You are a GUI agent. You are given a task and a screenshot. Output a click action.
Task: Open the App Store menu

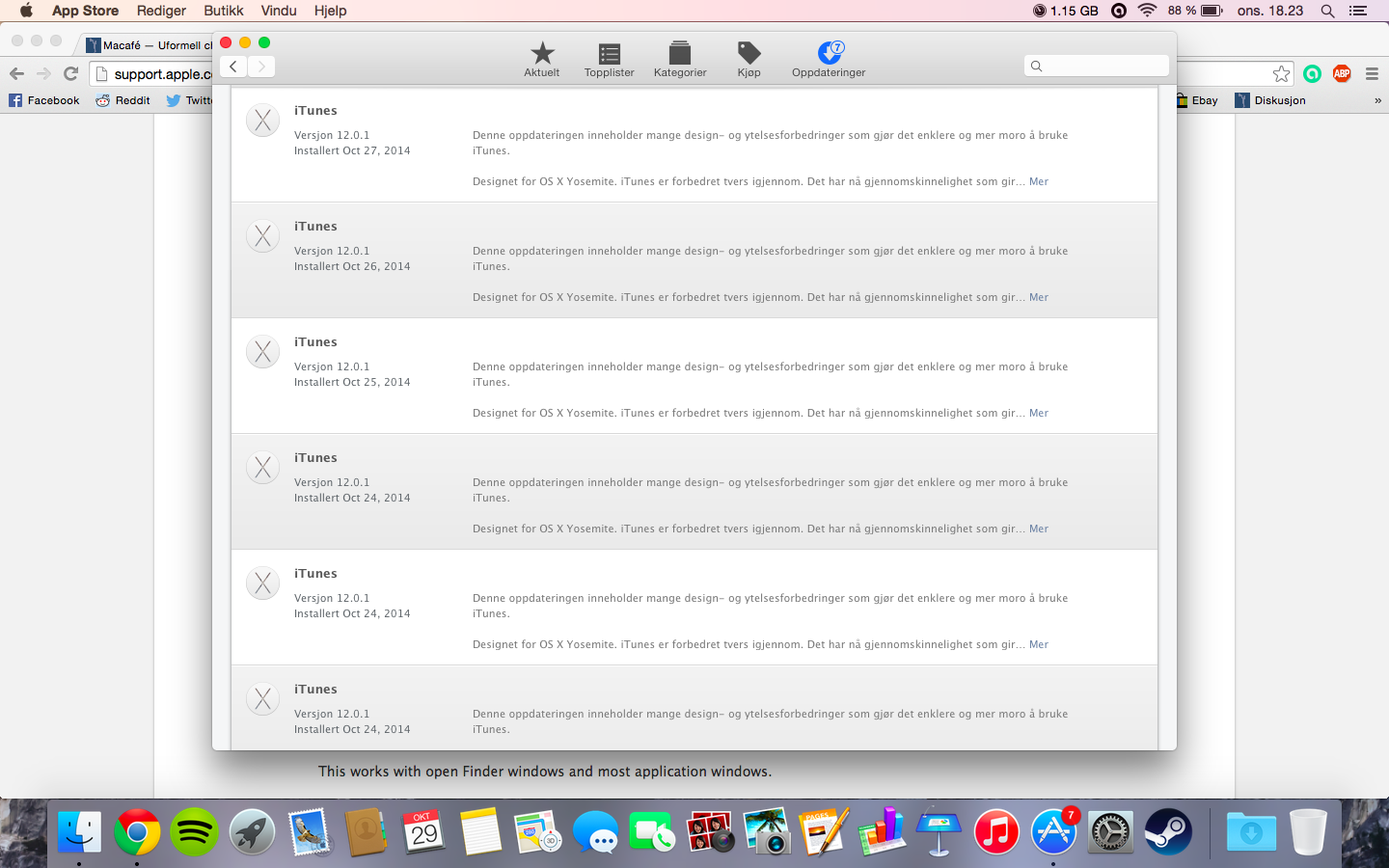[x=85, y=11]
